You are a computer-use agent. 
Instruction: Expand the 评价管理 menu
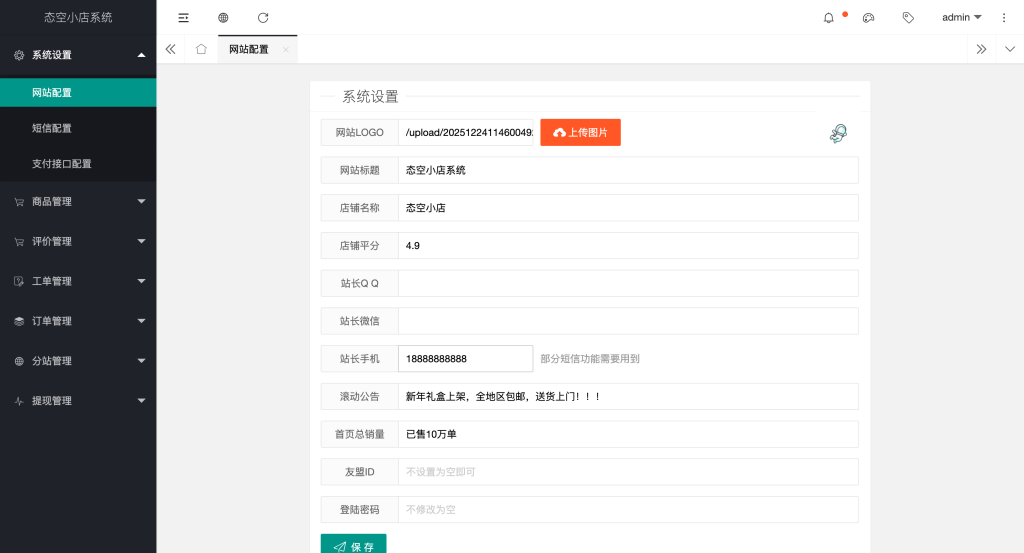coord(78,242)
